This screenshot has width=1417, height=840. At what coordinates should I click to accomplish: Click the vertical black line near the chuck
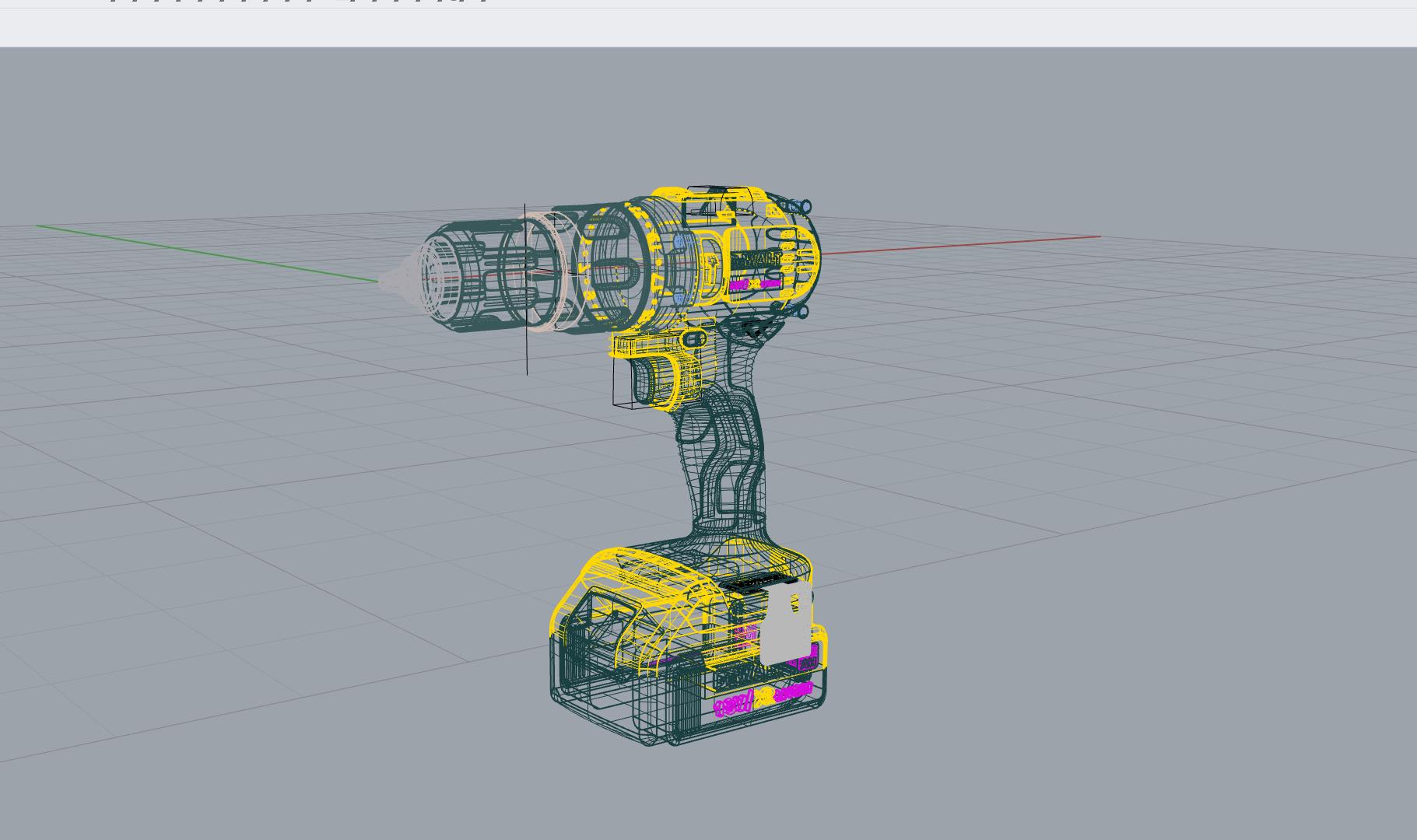coord(526,289)
